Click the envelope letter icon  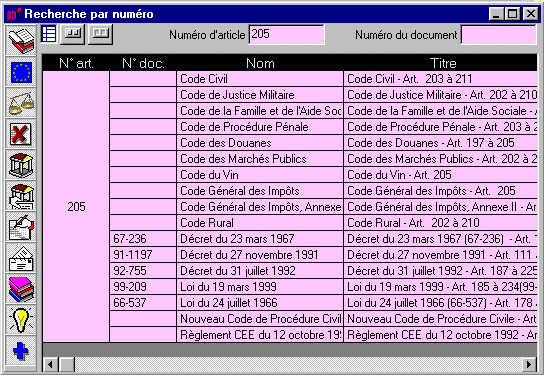click(x=21, y=258)
